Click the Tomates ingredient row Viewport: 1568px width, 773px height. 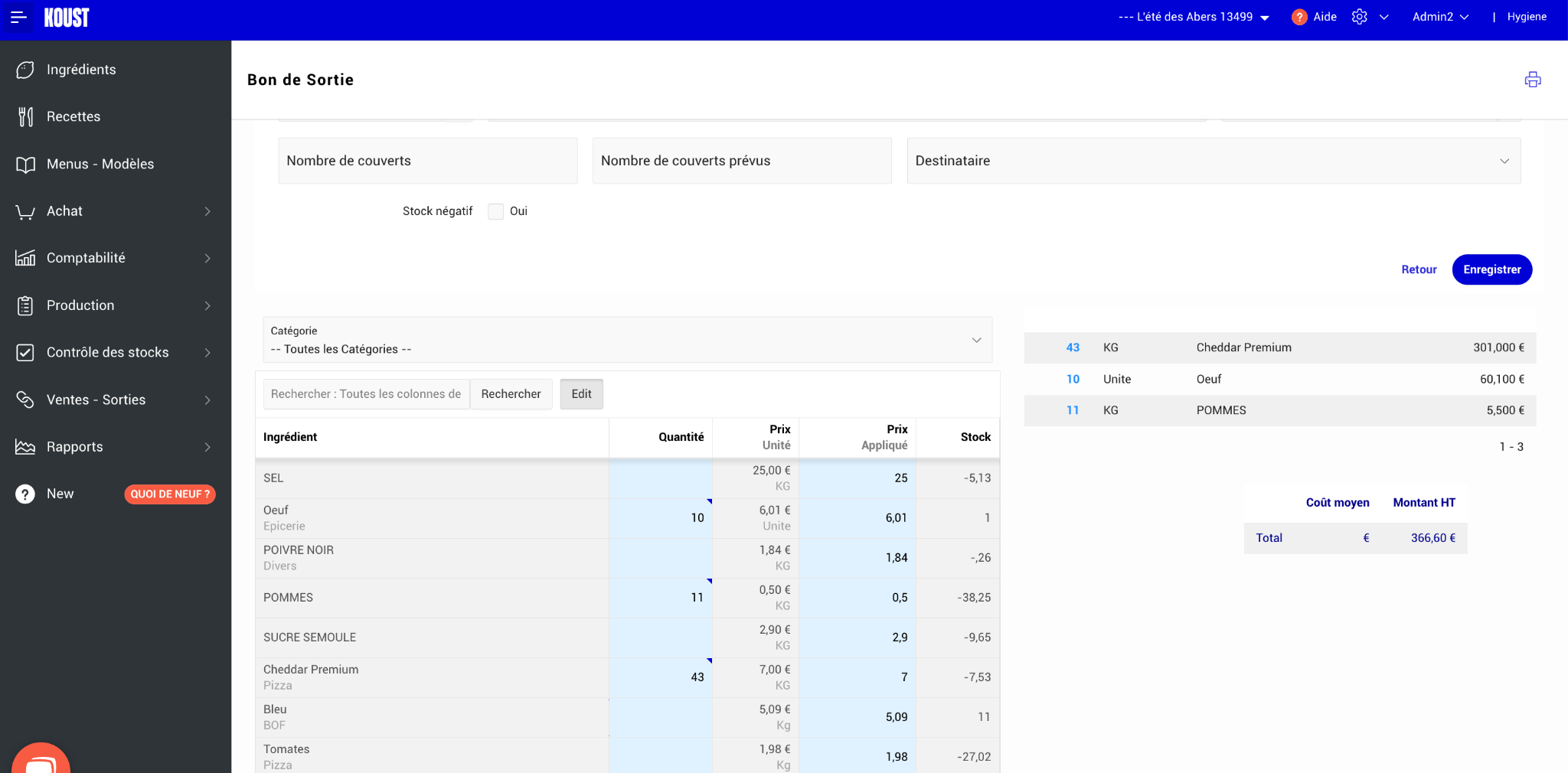tap(627, 755)
